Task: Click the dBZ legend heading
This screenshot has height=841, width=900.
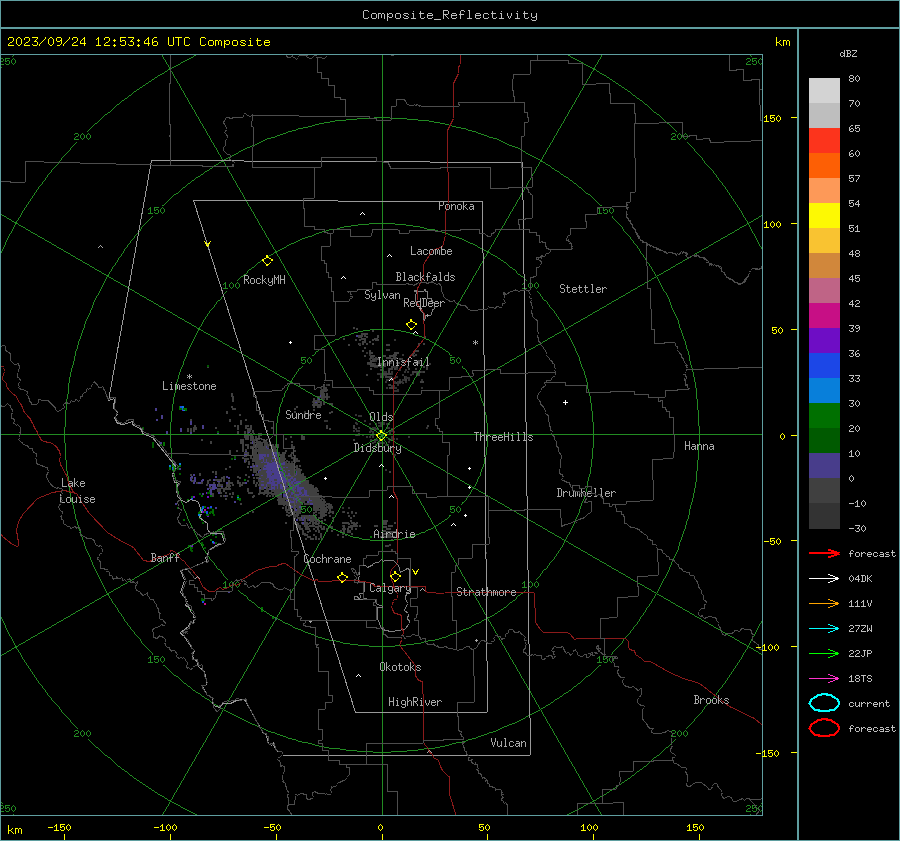Action: (x=848, y=53)
